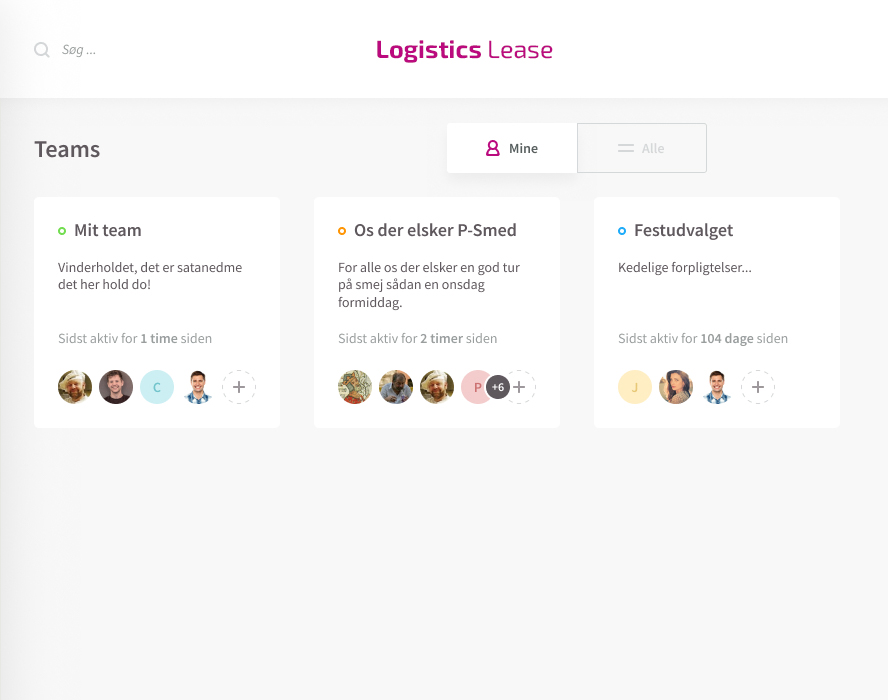Open the Os der elsker P-Smed team
This screenshot has height=700, width=888.
pos(435,231)
